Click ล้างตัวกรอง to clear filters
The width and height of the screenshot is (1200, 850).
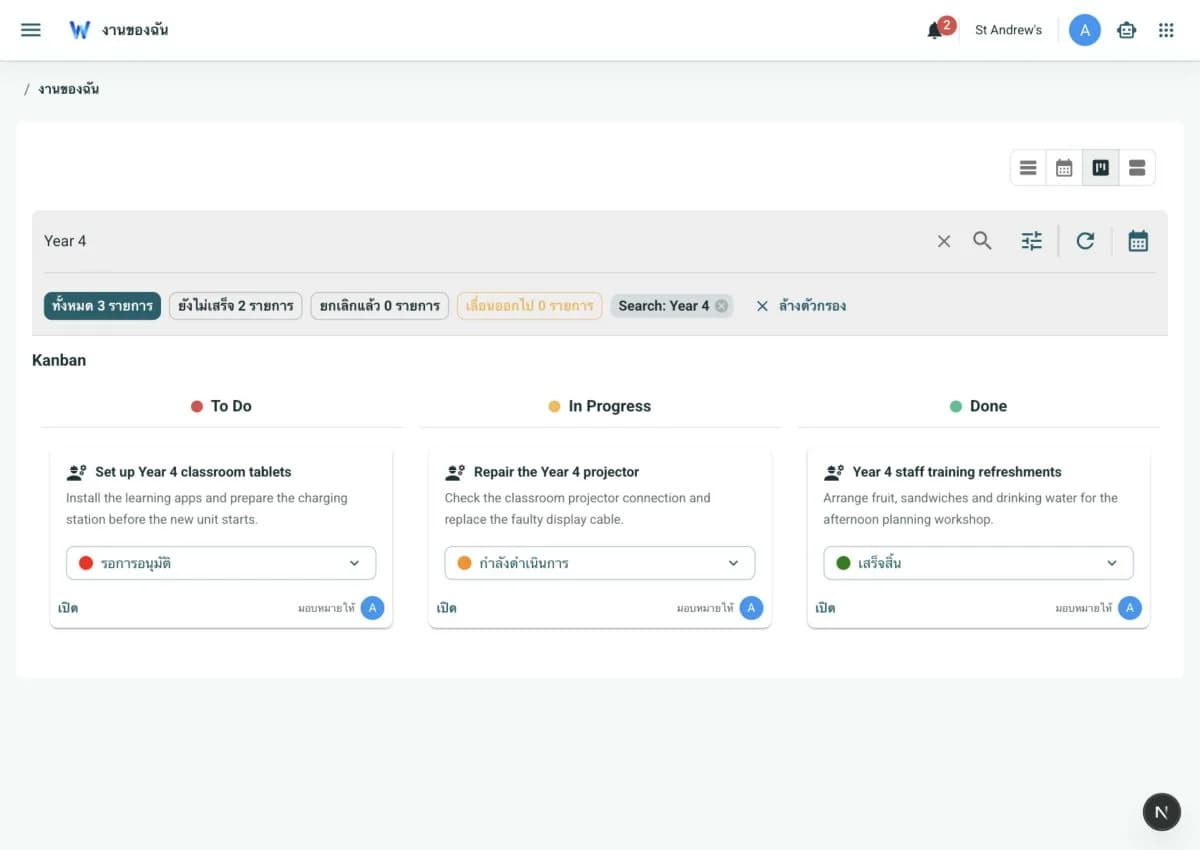pos(800,306)
